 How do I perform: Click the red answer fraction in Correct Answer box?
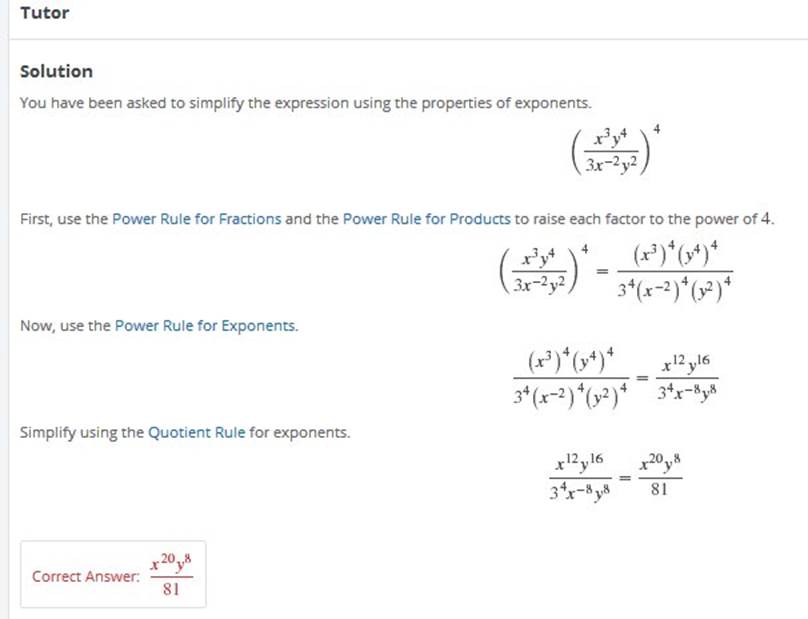(172, 574)
